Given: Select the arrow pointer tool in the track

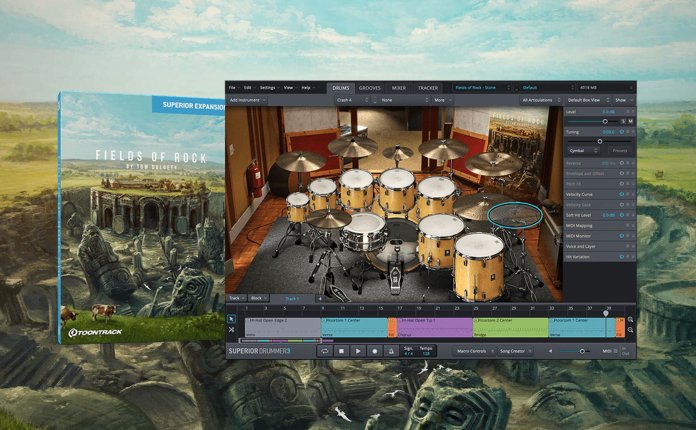Looking at the screenshot, I should pyautogui.click(x=231, y=319).
